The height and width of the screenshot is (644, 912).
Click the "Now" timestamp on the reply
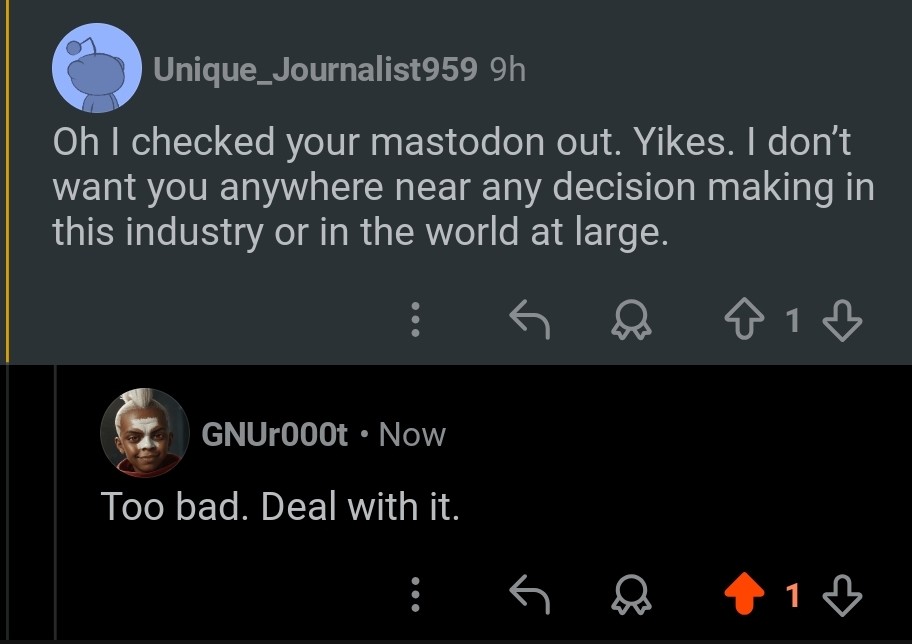click(412, 434)
